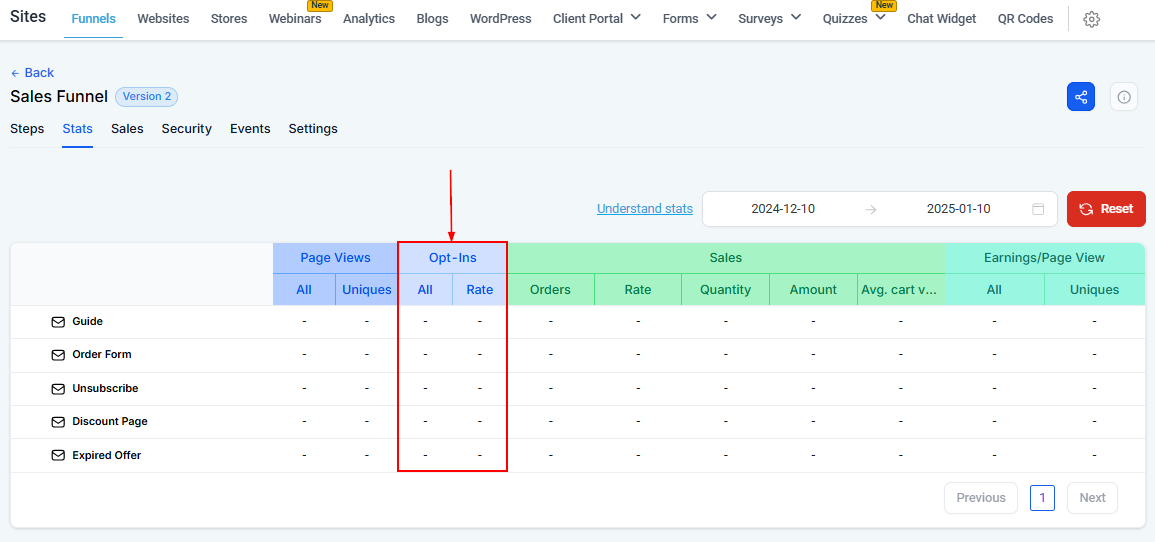Click Earnings/Page View header
The height and width of the screenshot is (542, 1155).
(x=1045, y=258)
